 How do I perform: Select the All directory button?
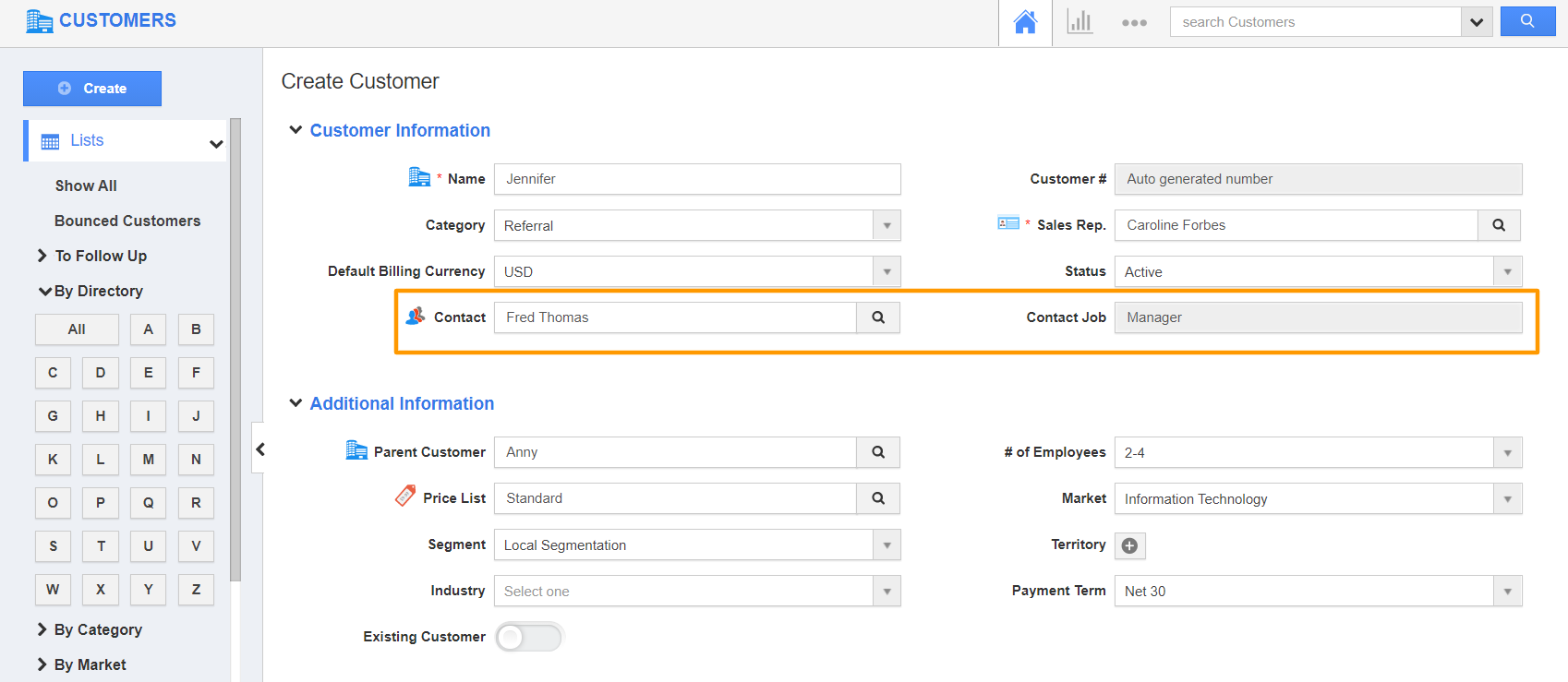[77, 329]
